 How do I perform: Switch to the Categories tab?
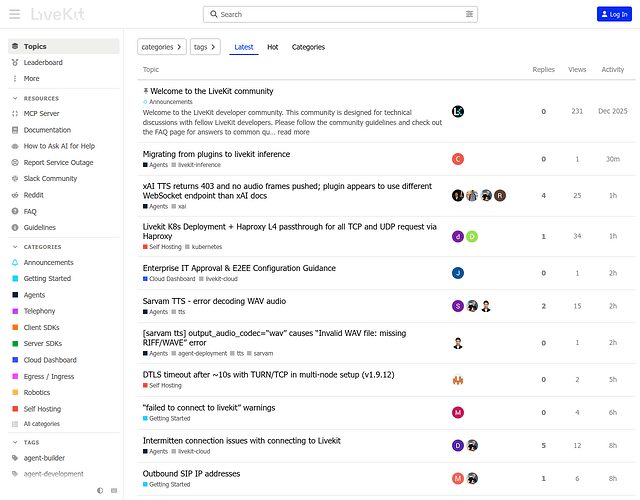point(308,47)
